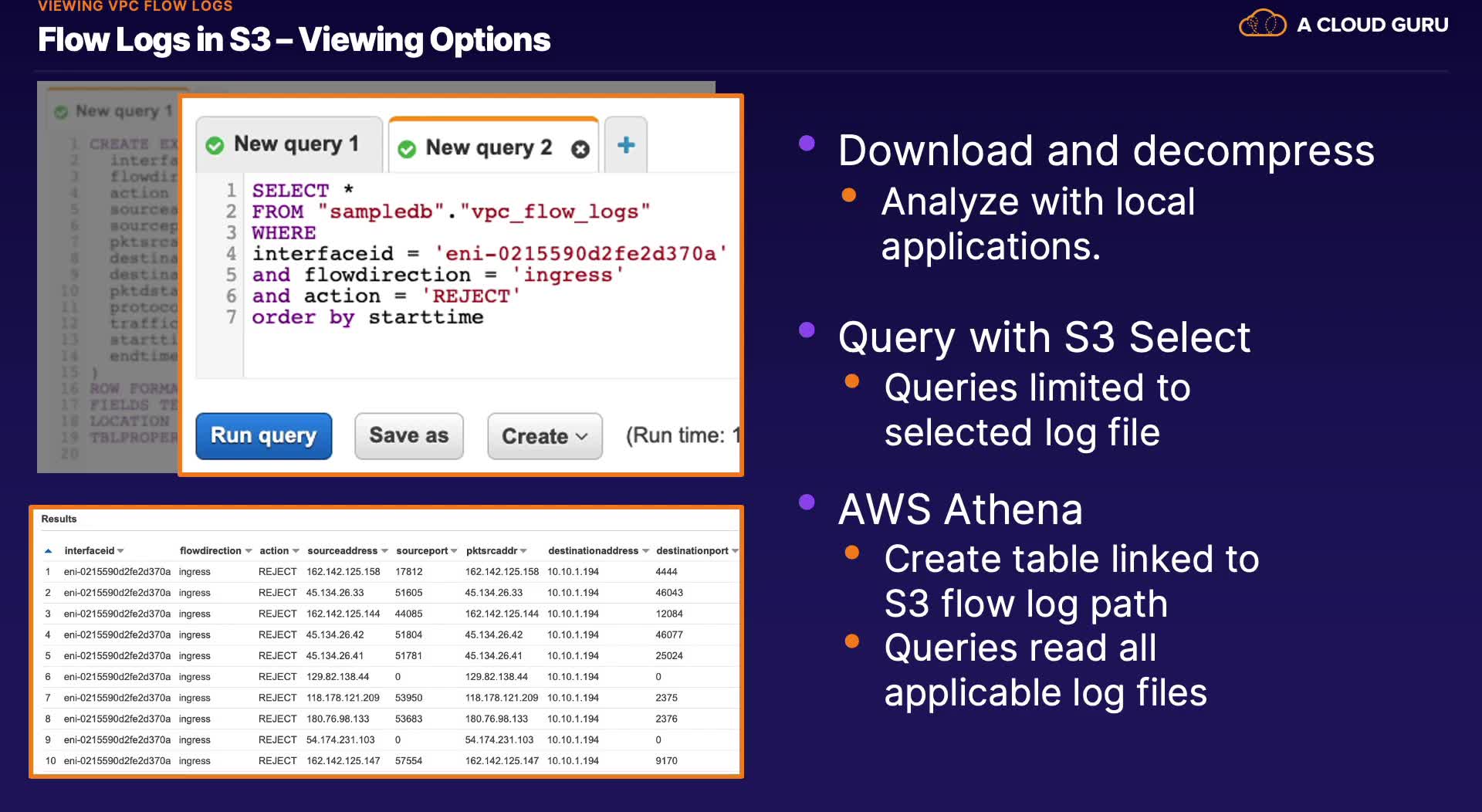Image resolution: width=1482 pixels, height=812 pixels.
Task: Click the REJECT cell in results row 1
Action: click(278, 572)
